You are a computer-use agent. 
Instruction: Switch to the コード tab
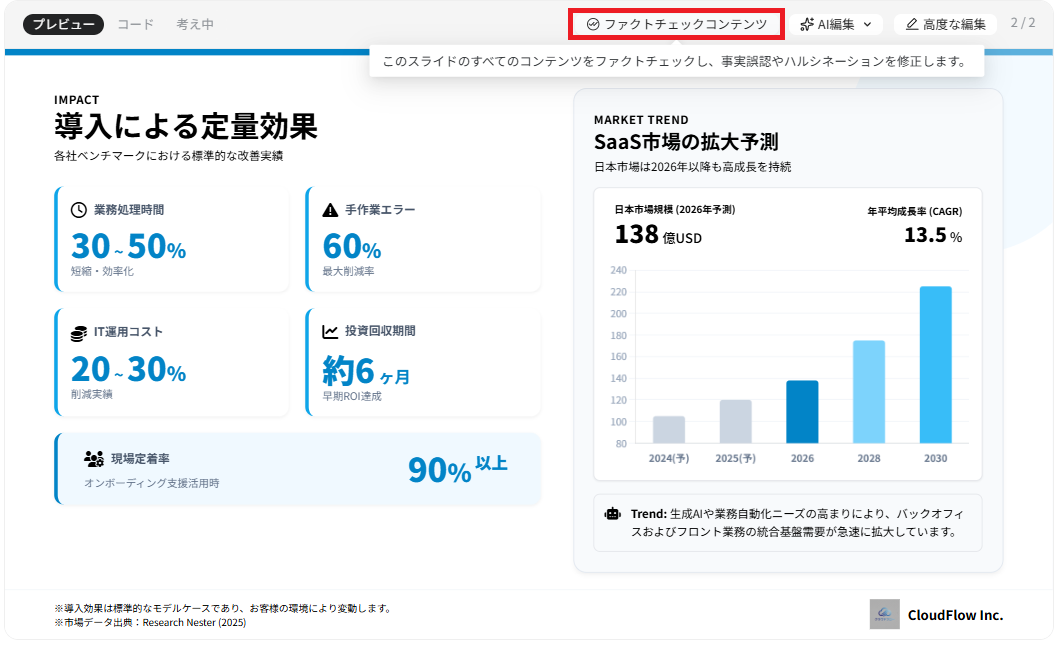coord(136,24)
